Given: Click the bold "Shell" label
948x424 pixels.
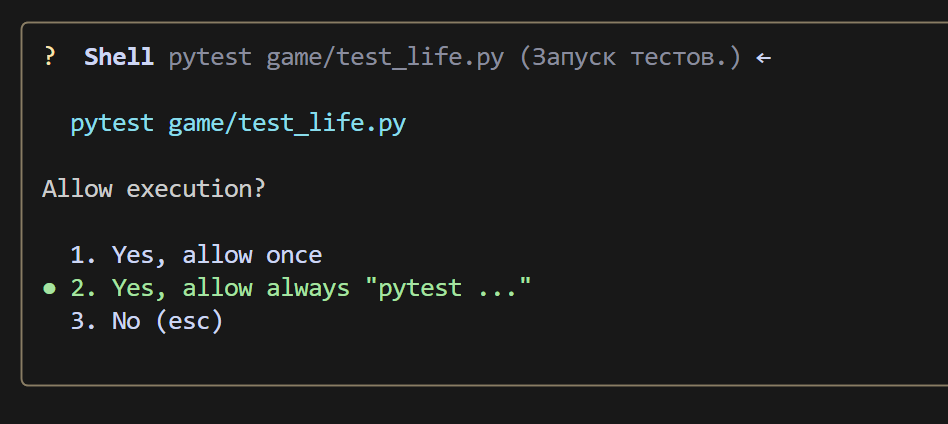Looking at the screenshot, I should [118, 57].
